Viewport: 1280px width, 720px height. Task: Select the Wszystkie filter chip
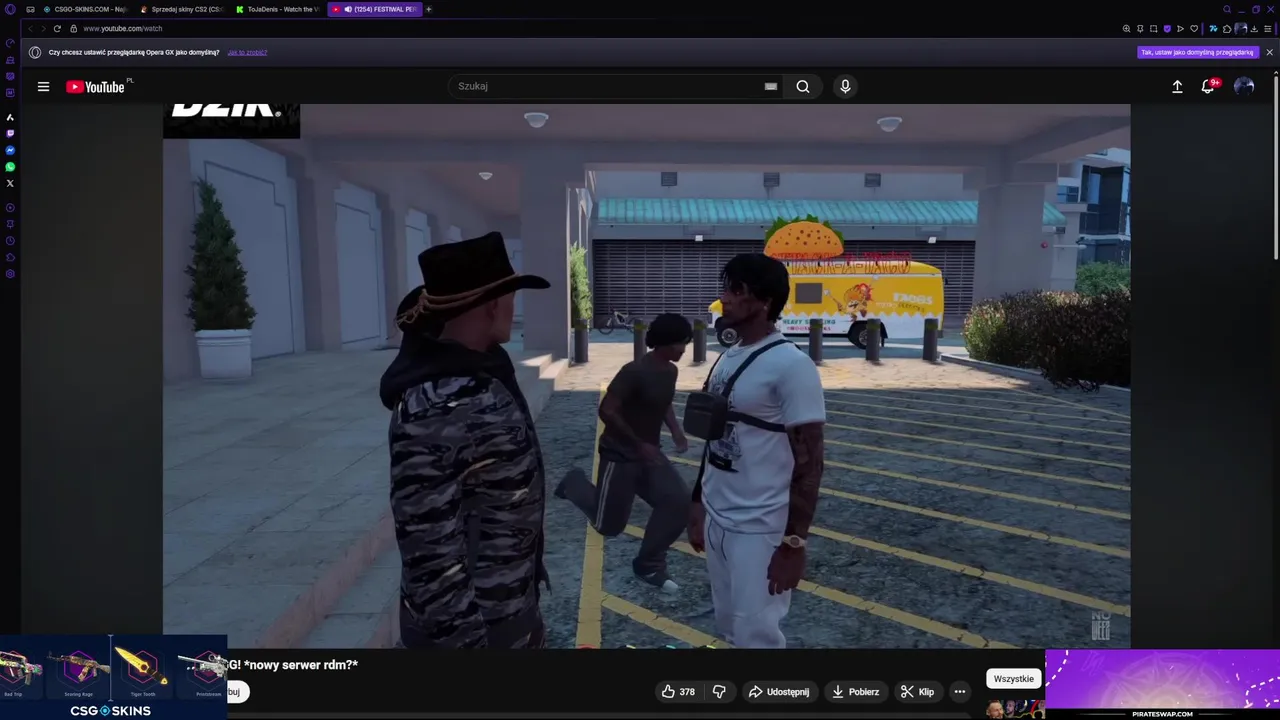1013,679
